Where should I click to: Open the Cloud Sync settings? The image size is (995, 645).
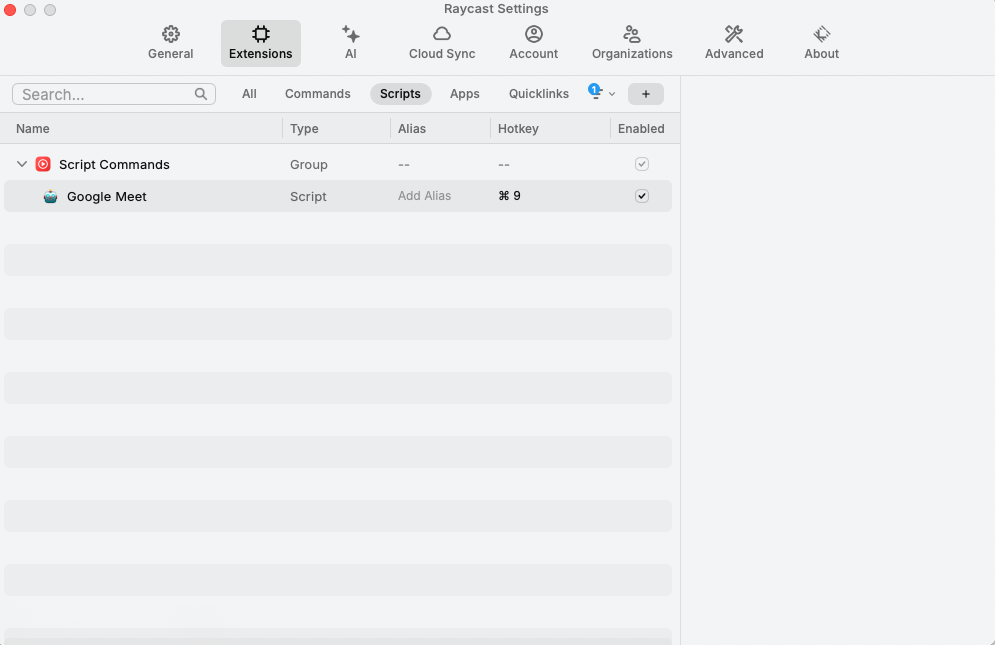pyautogui.click(x=442, y=43)
